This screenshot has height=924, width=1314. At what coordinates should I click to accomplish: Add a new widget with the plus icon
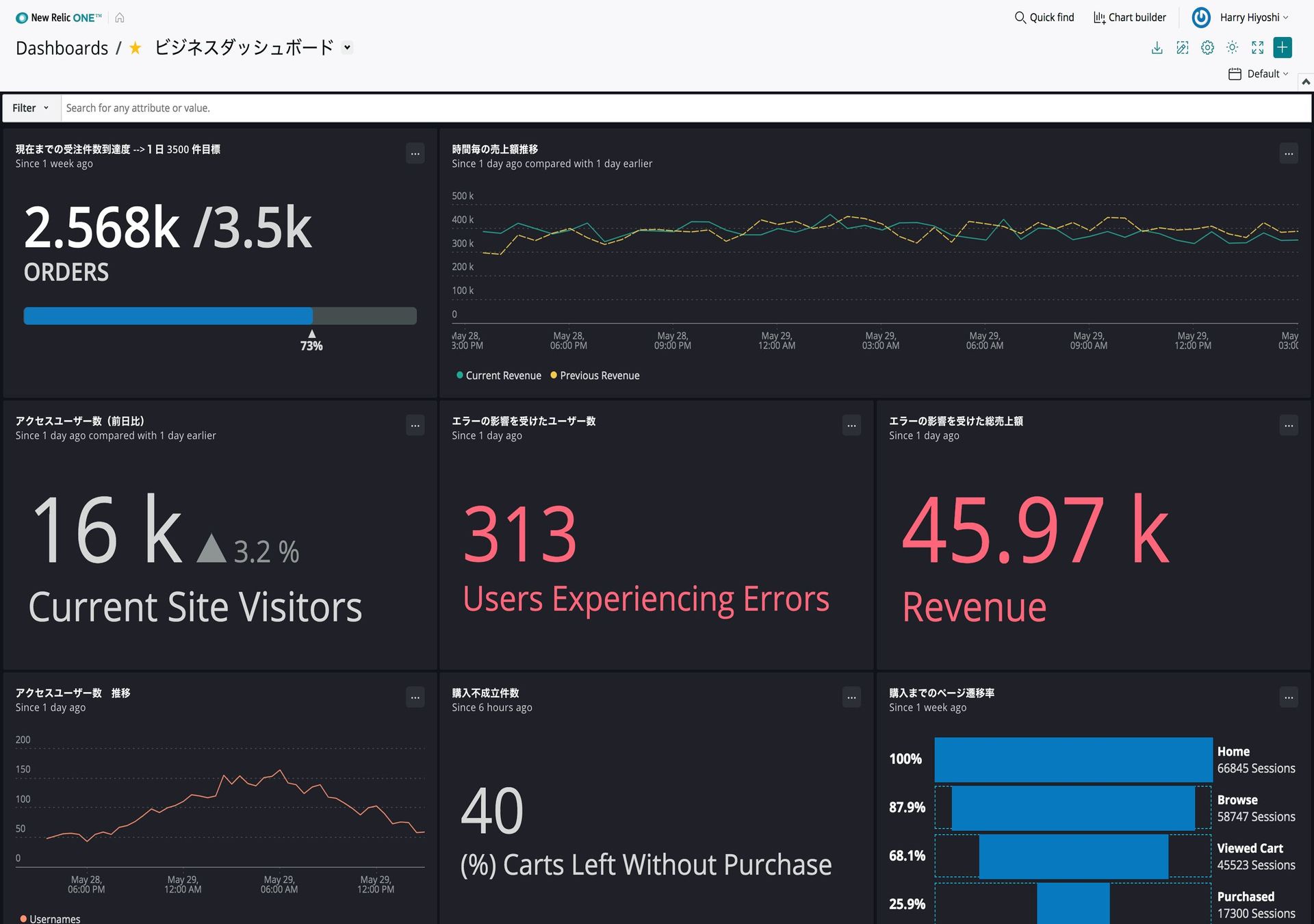point(1283,47)
